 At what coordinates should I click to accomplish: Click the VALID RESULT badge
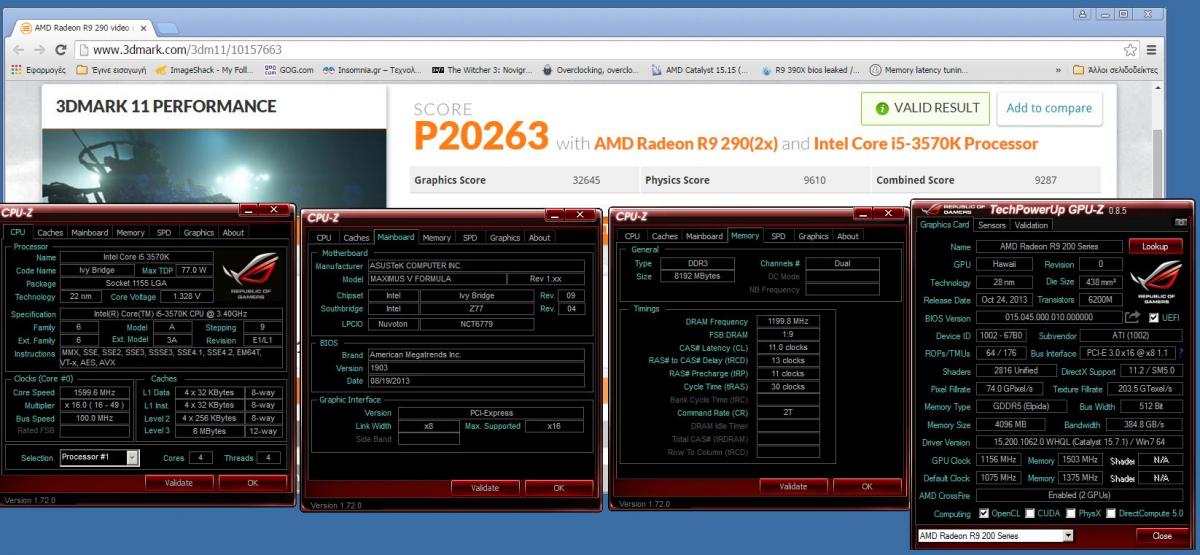(x=925, y=108)
